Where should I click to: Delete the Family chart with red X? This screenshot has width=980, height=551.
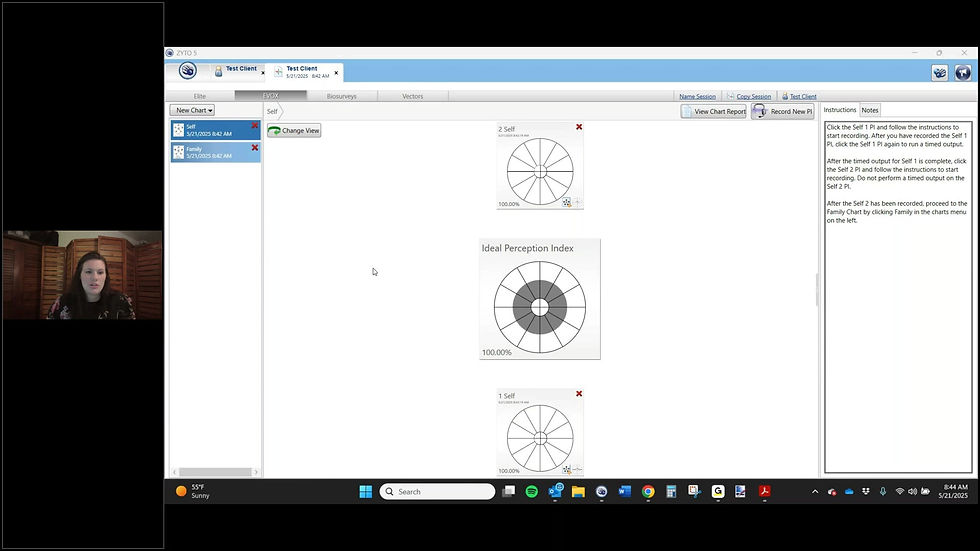(x=255, y=147)
